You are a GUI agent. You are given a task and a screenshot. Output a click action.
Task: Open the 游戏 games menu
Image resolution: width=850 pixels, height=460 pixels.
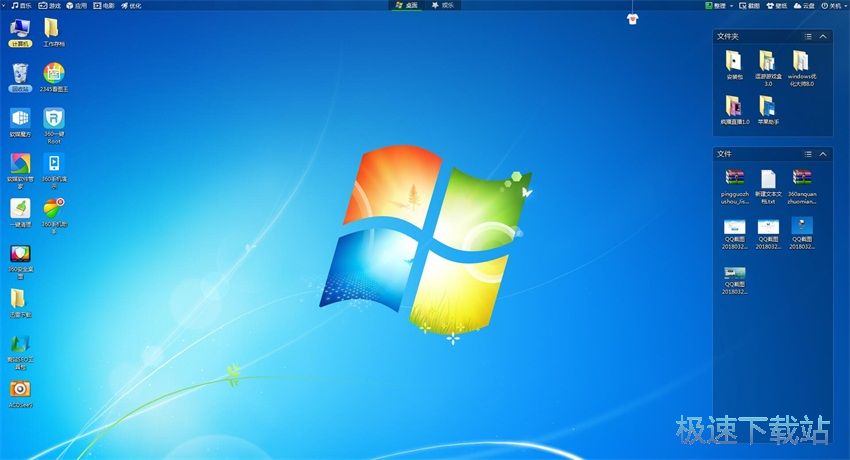(49, 5)
